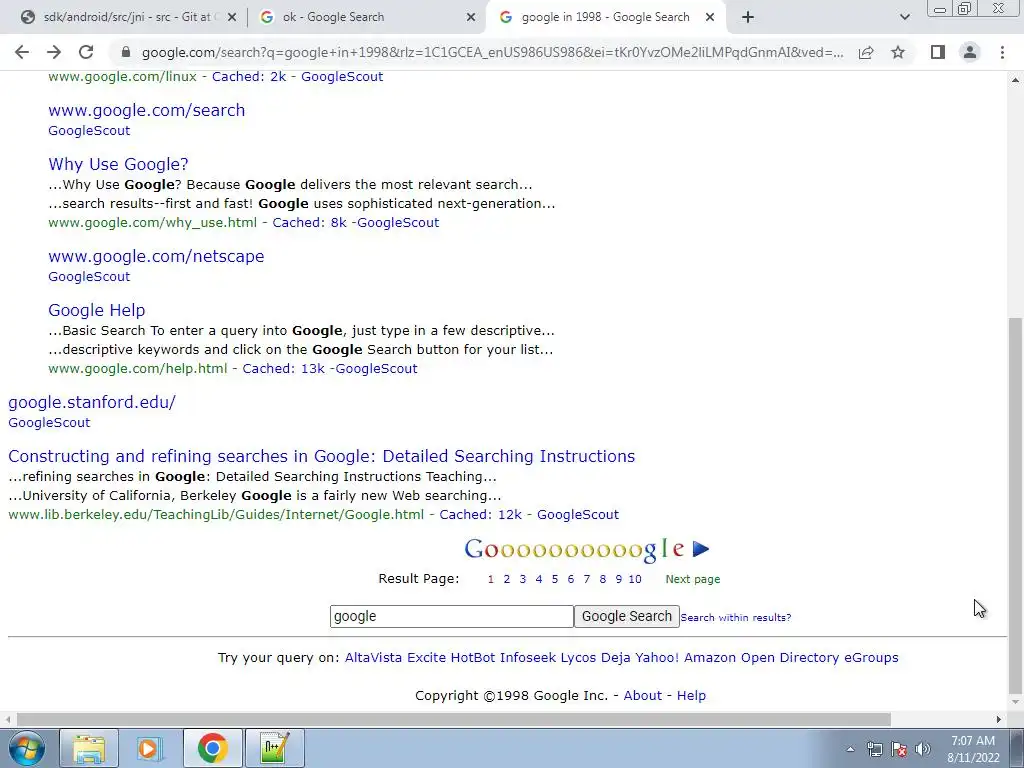Click the vertical scrollbar thumb
The height and width of the screenshot is (768, 1024).
coord(1015,506)
